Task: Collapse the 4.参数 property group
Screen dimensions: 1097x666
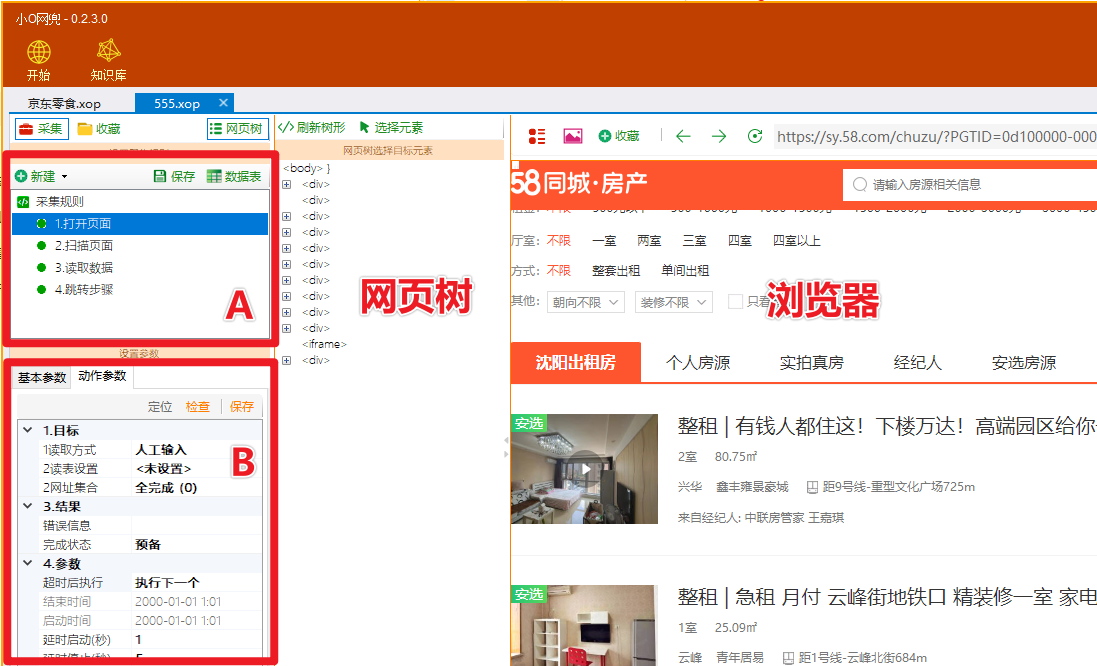Action: click(x=28, y=563)
